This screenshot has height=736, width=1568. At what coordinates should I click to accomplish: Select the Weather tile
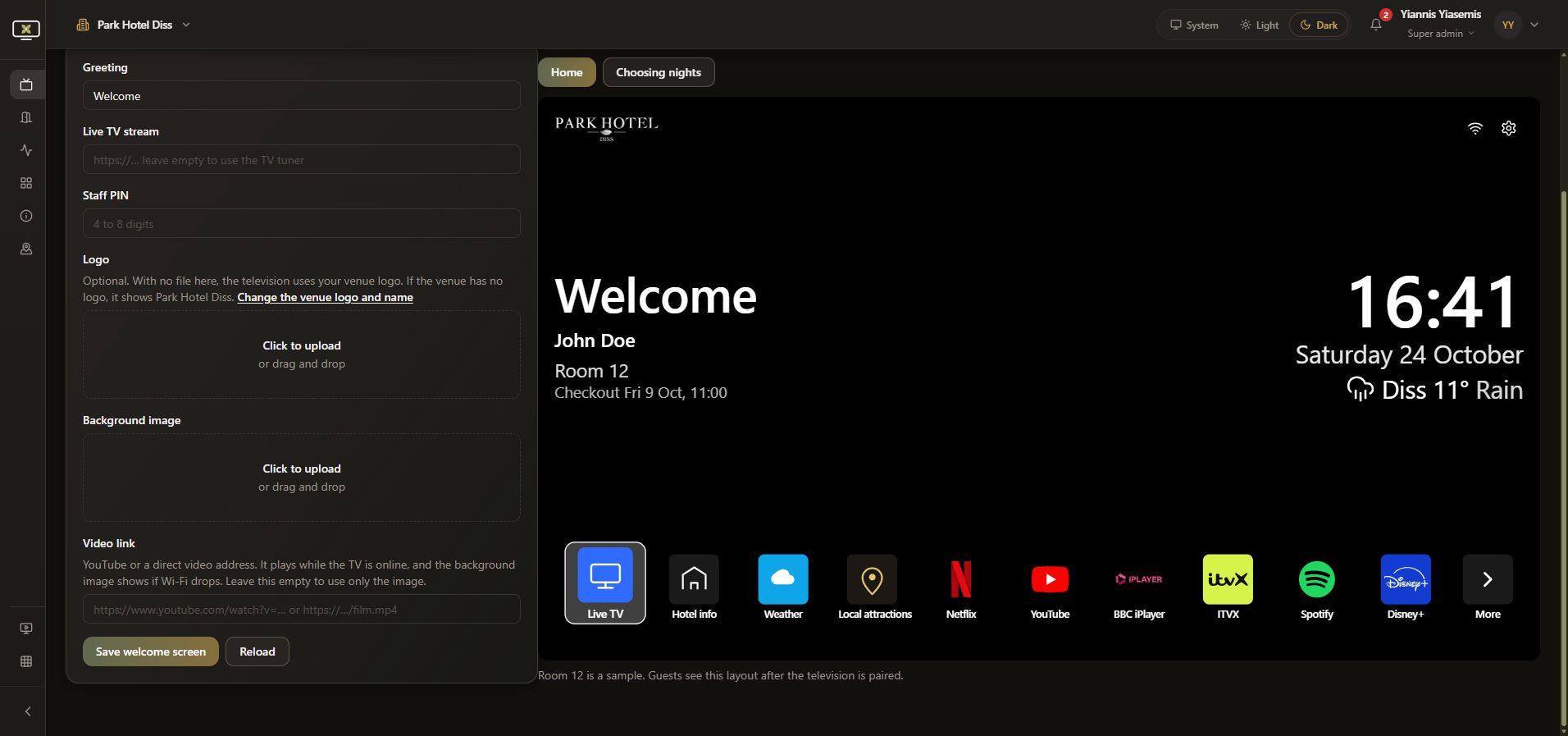pos(783,587)
